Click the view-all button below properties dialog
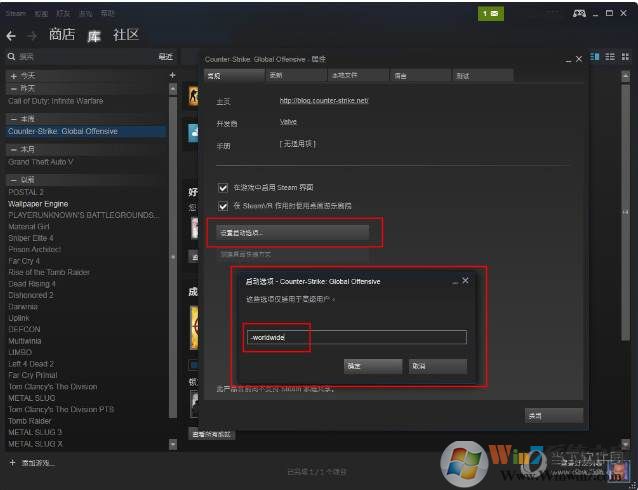The width and height of the screenshot is (638, 490). pos(212,434)
